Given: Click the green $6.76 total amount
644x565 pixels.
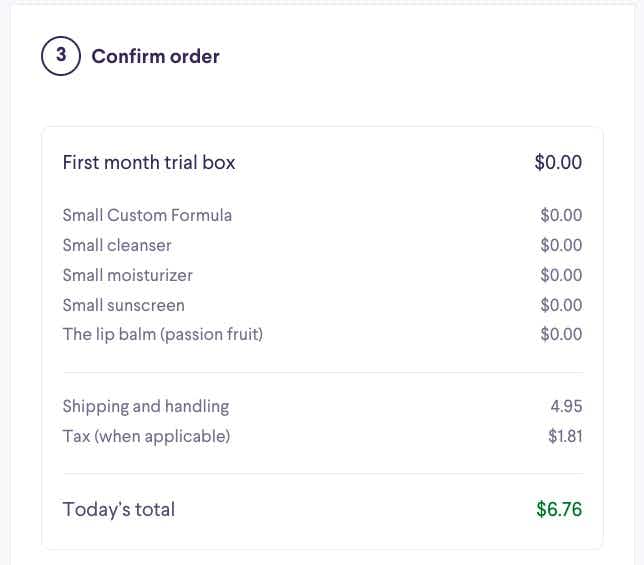Looking at the screenshot, I should (x=559, y=510).
